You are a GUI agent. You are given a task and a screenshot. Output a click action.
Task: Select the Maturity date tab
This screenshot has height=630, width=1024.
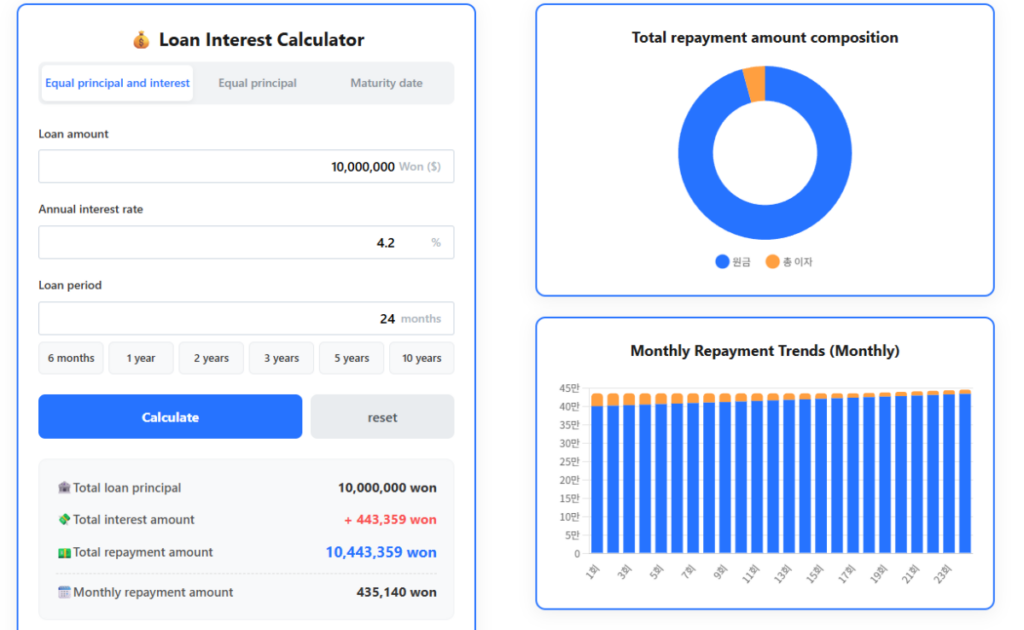[x=386, y=83]
